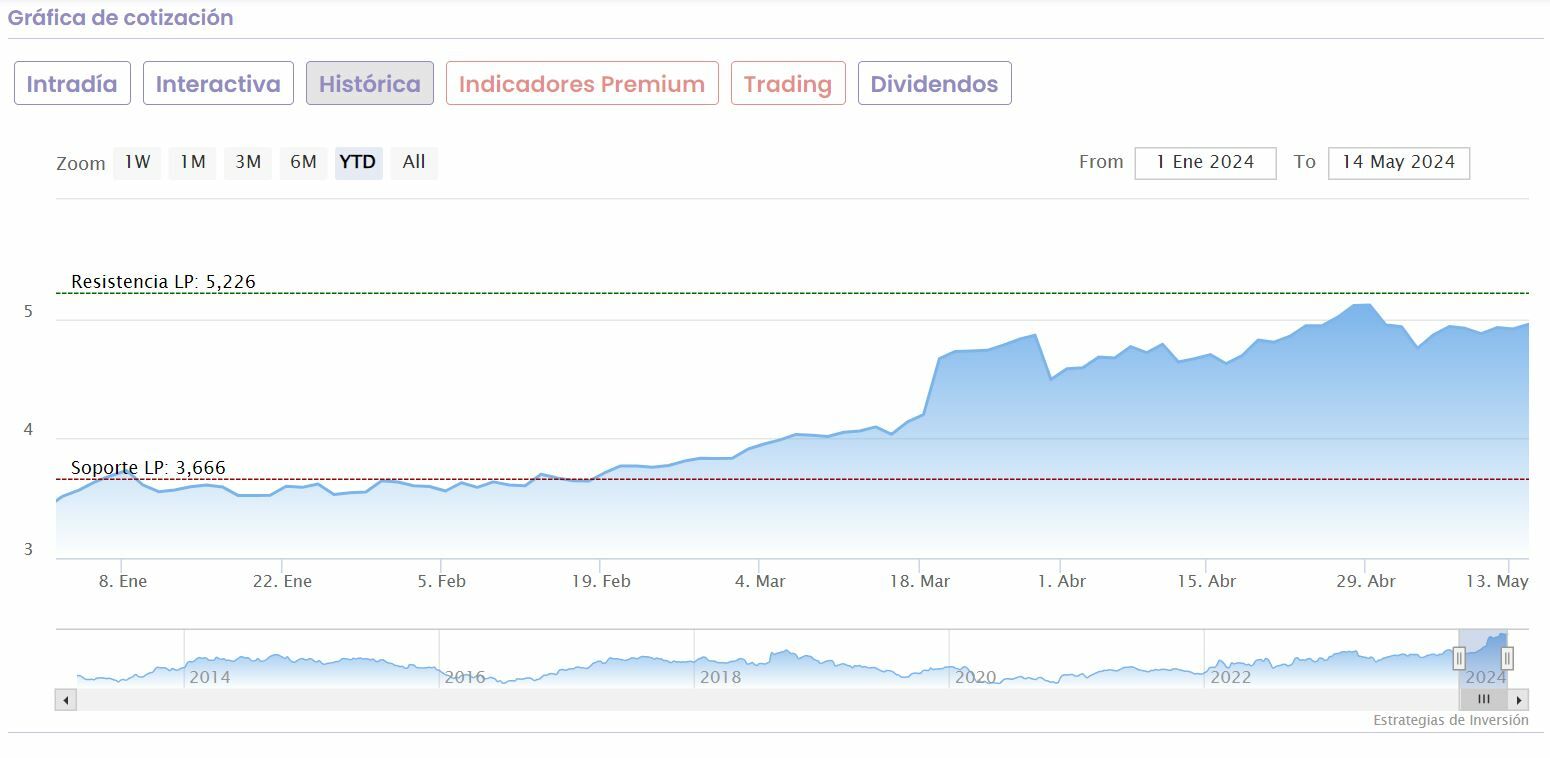Select the YTD zoom button
Image resolution: width=1550 pixels, height=758 pixels.
[358, 162]
